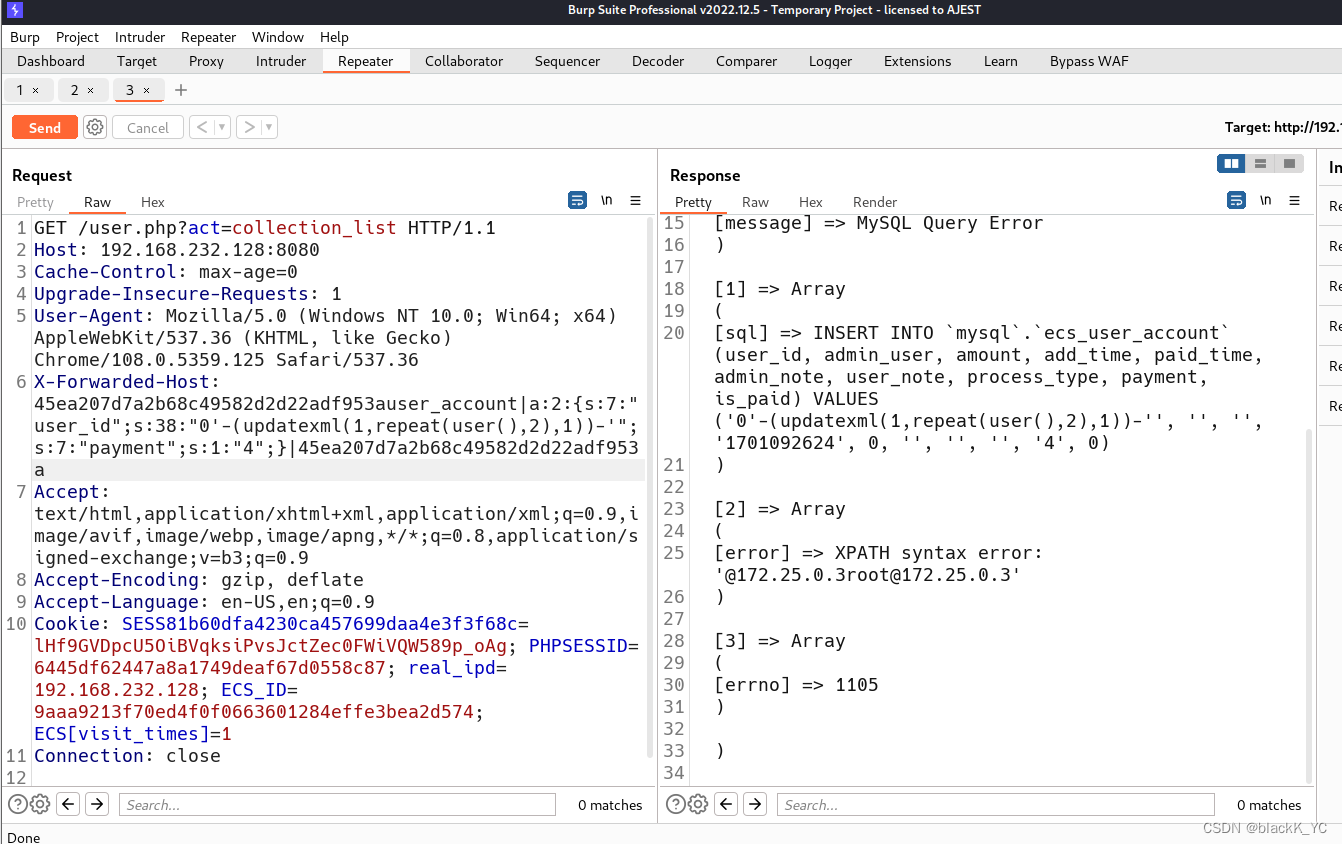
Task: Switch to the Collaborator tab
Action: coord(464,61)
